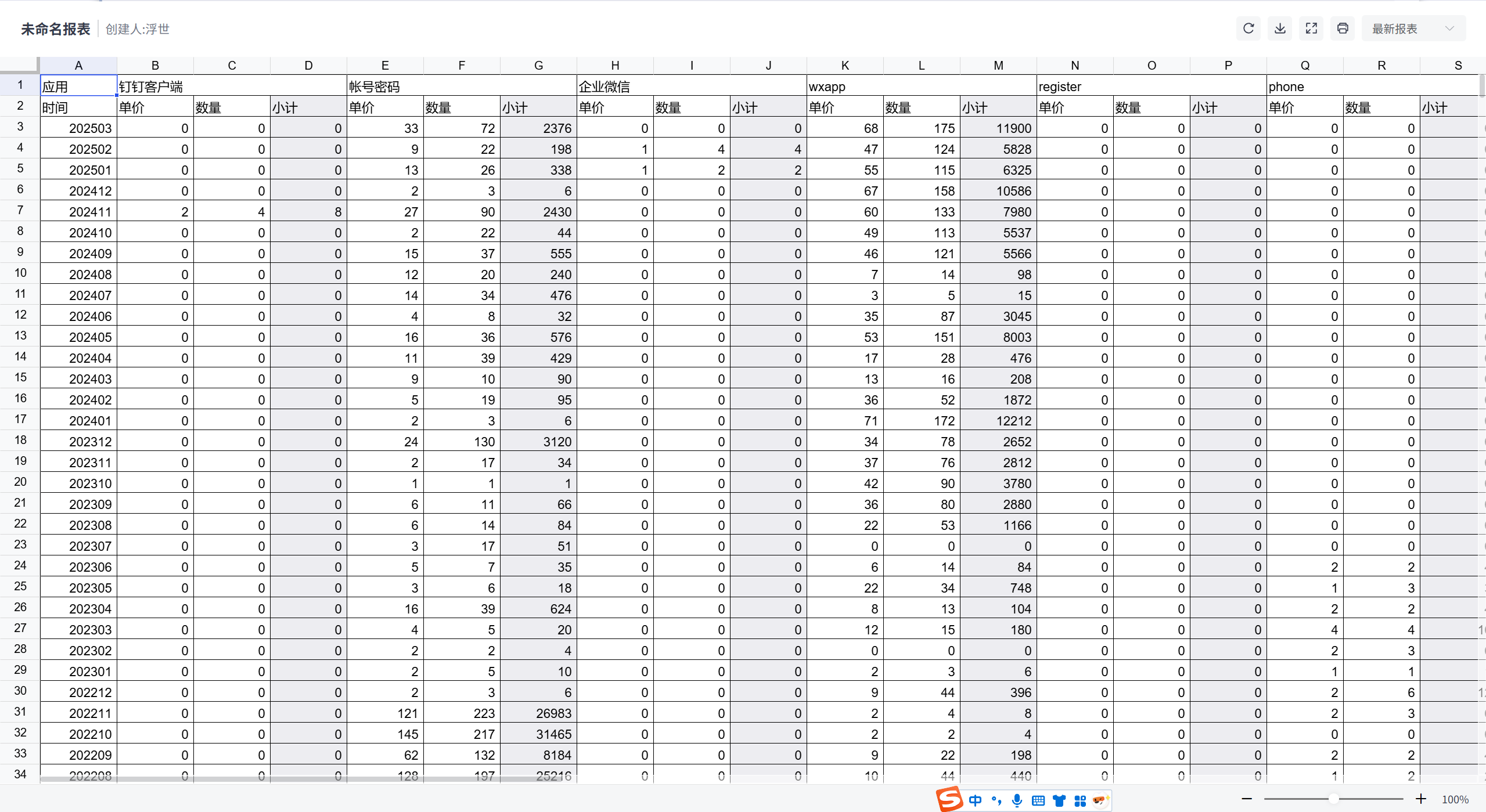Open Sogou soft keyboard
1486x812 pixels.
click(1038, 801)
